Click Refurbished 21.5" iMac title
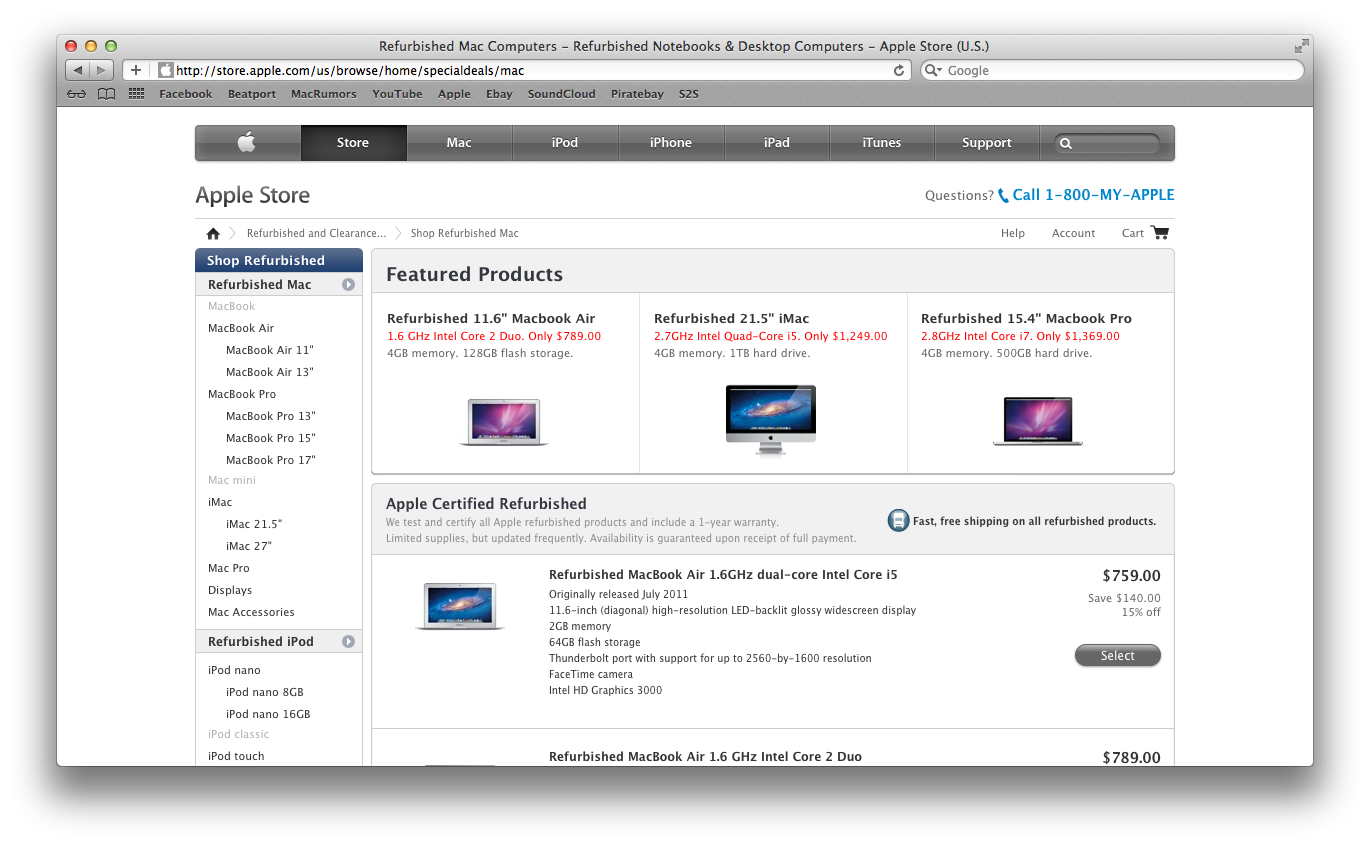This screenshot has width=1370, height=845. (732, 318)
